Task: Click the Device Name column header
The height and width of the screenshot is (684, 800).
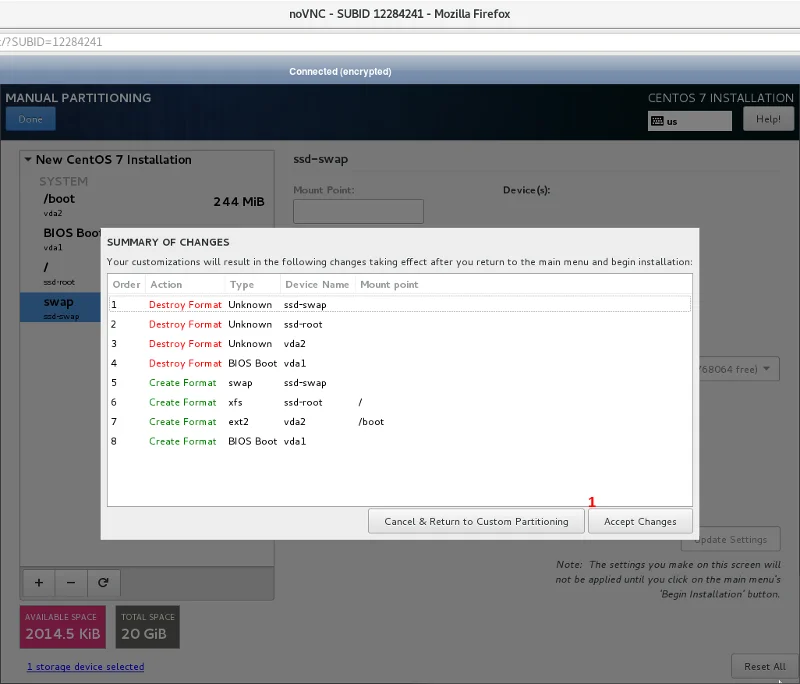Action: (315, 285)
